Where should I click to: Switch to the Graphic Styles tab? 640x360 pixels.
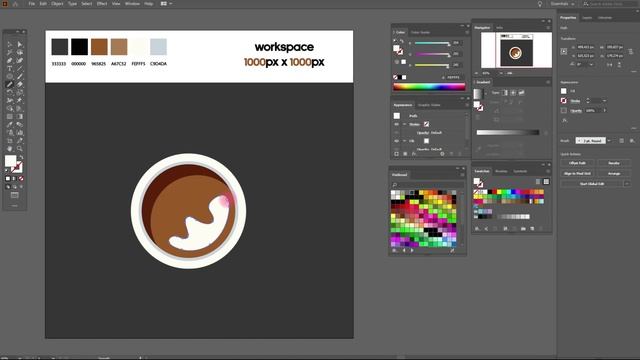click(429, 105)
